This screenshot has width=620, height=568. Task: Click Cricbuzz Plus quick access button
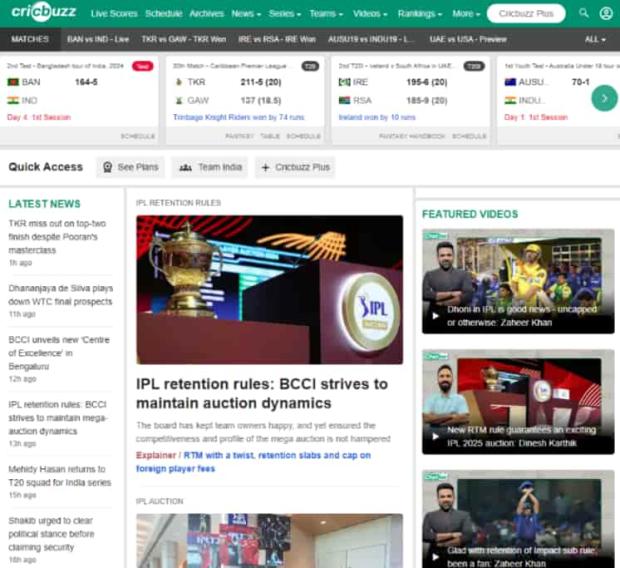[x=295, y=167]
